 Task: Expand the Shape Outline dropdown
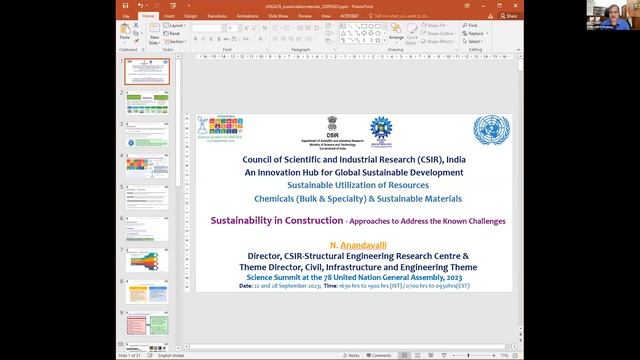438,33
